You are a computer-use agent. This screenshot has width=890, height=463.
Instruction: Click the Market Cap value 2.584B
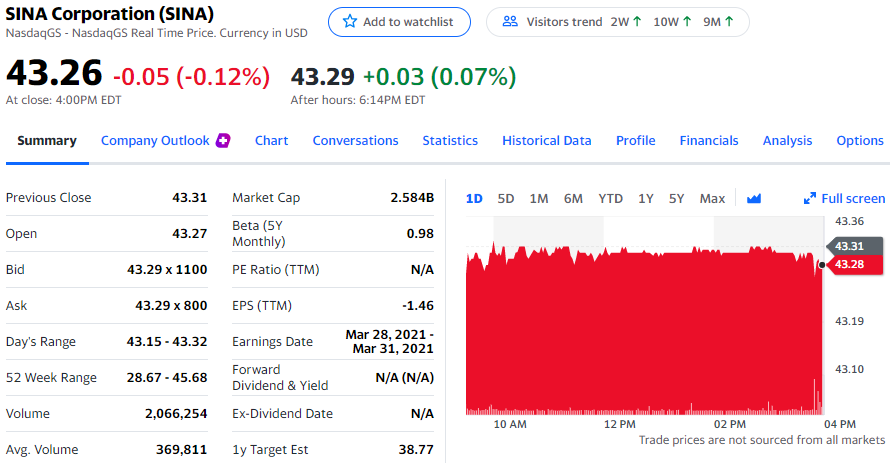tap(412, 197)
